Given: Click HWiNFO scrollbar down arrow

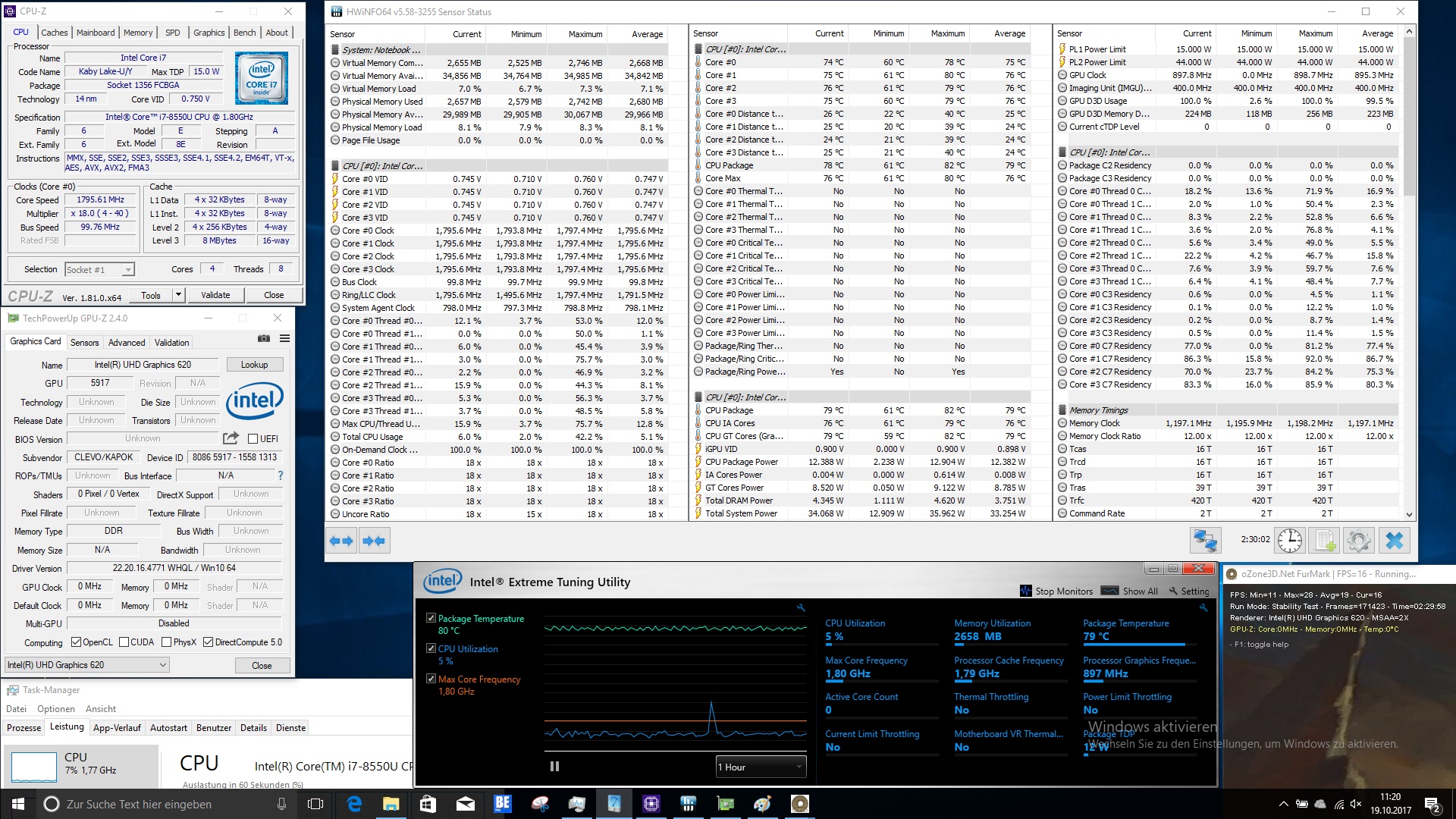Looking at the screenshot, I should coord(1410,514).
